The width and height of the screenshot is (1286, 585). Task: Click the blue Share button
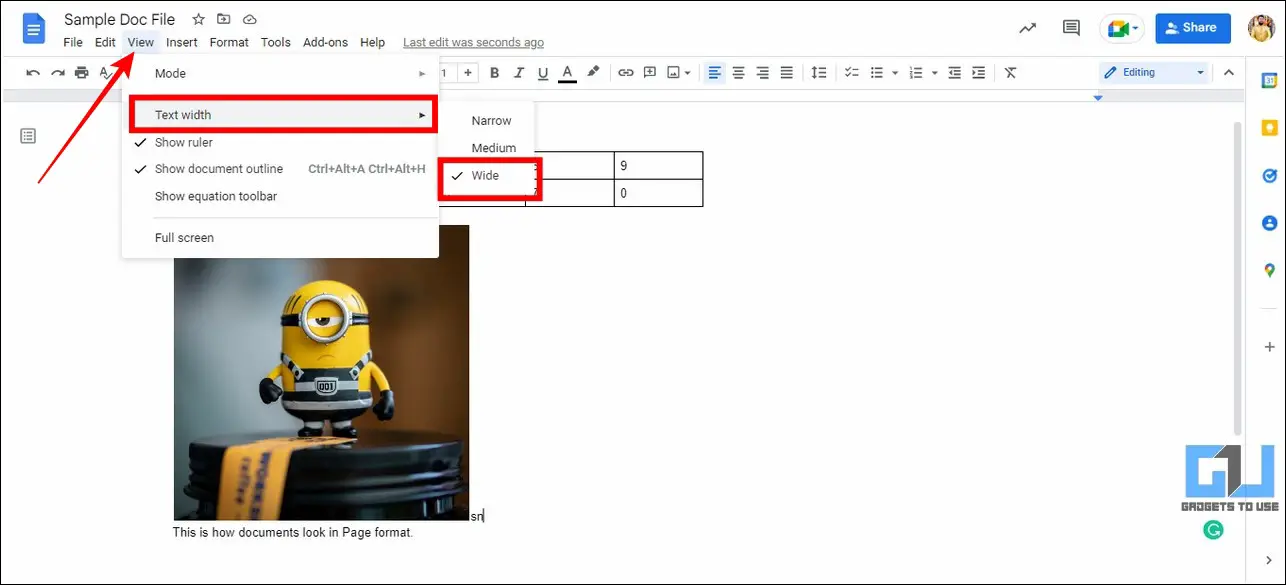tap(1192, 28)
